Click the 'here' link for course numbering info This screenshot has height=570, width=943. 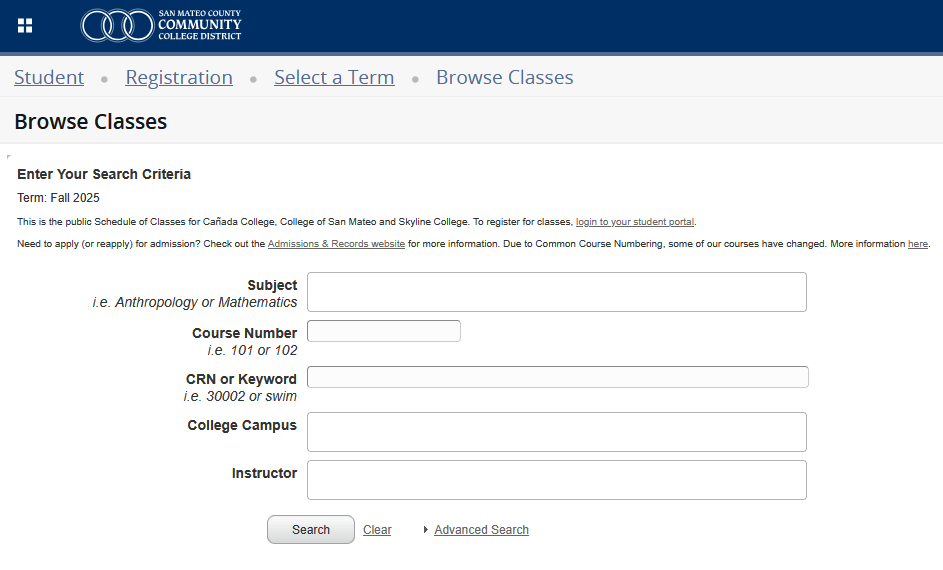tap(918, 244)
